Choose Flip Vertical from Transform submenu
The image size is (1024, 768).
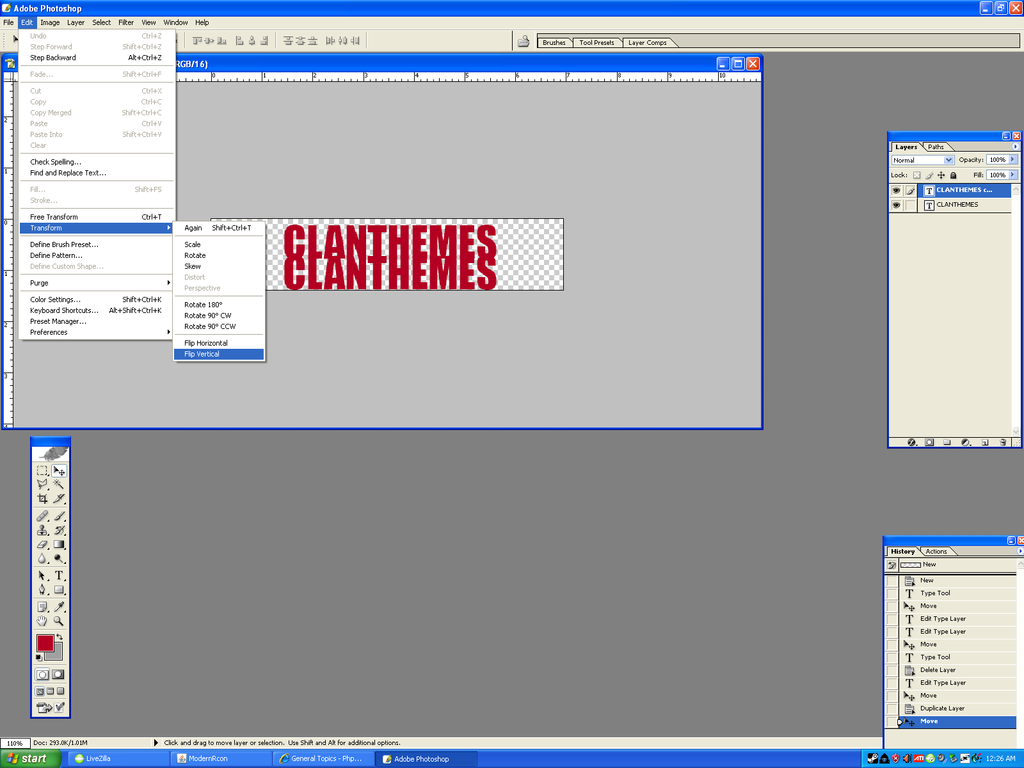(x=219, y=354)
